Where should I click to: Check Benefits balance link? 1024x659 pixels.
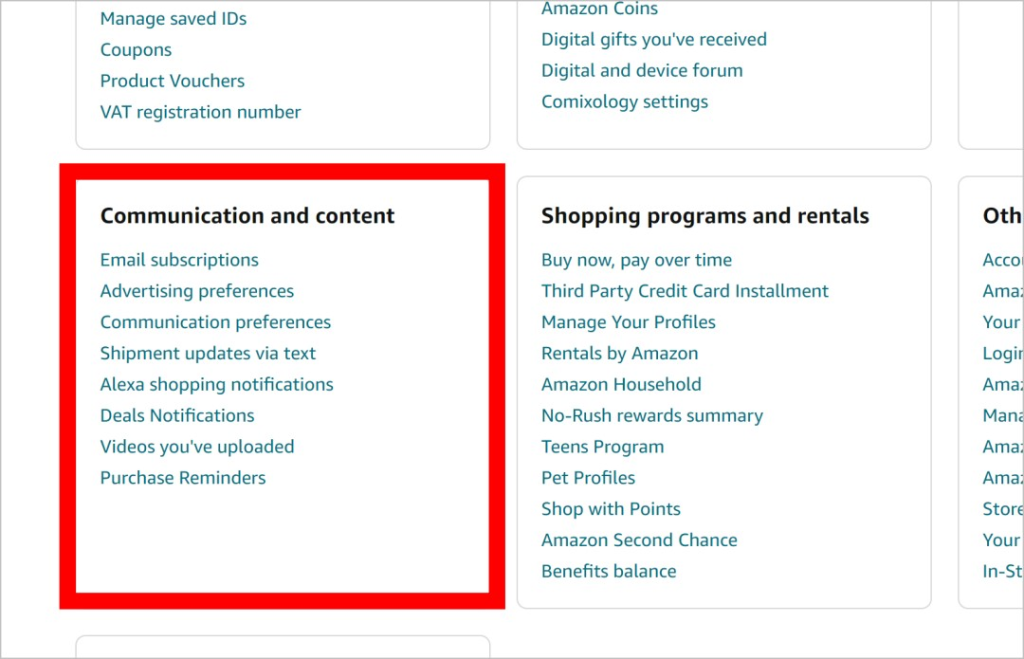609,571
